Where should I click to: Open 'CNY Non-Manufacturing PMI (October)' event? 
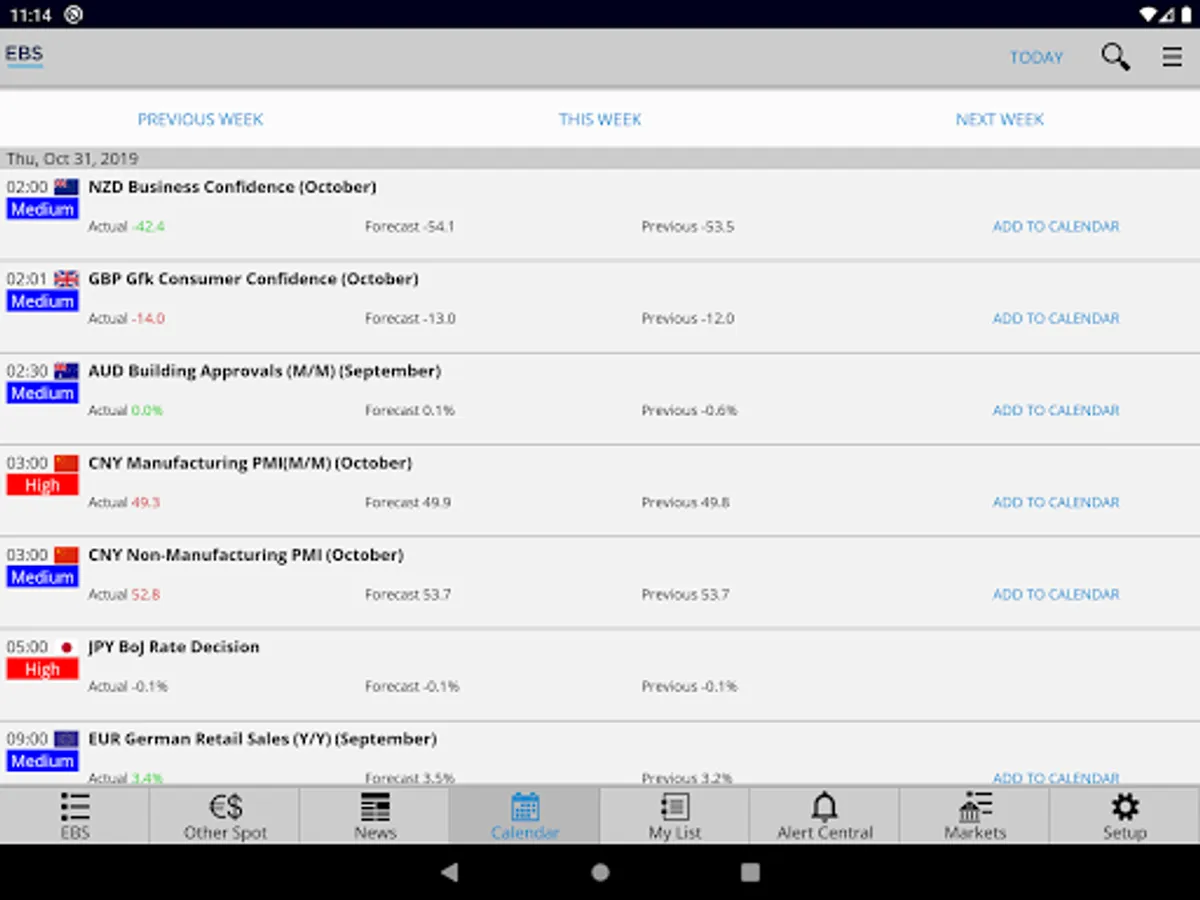pos(246,555)
